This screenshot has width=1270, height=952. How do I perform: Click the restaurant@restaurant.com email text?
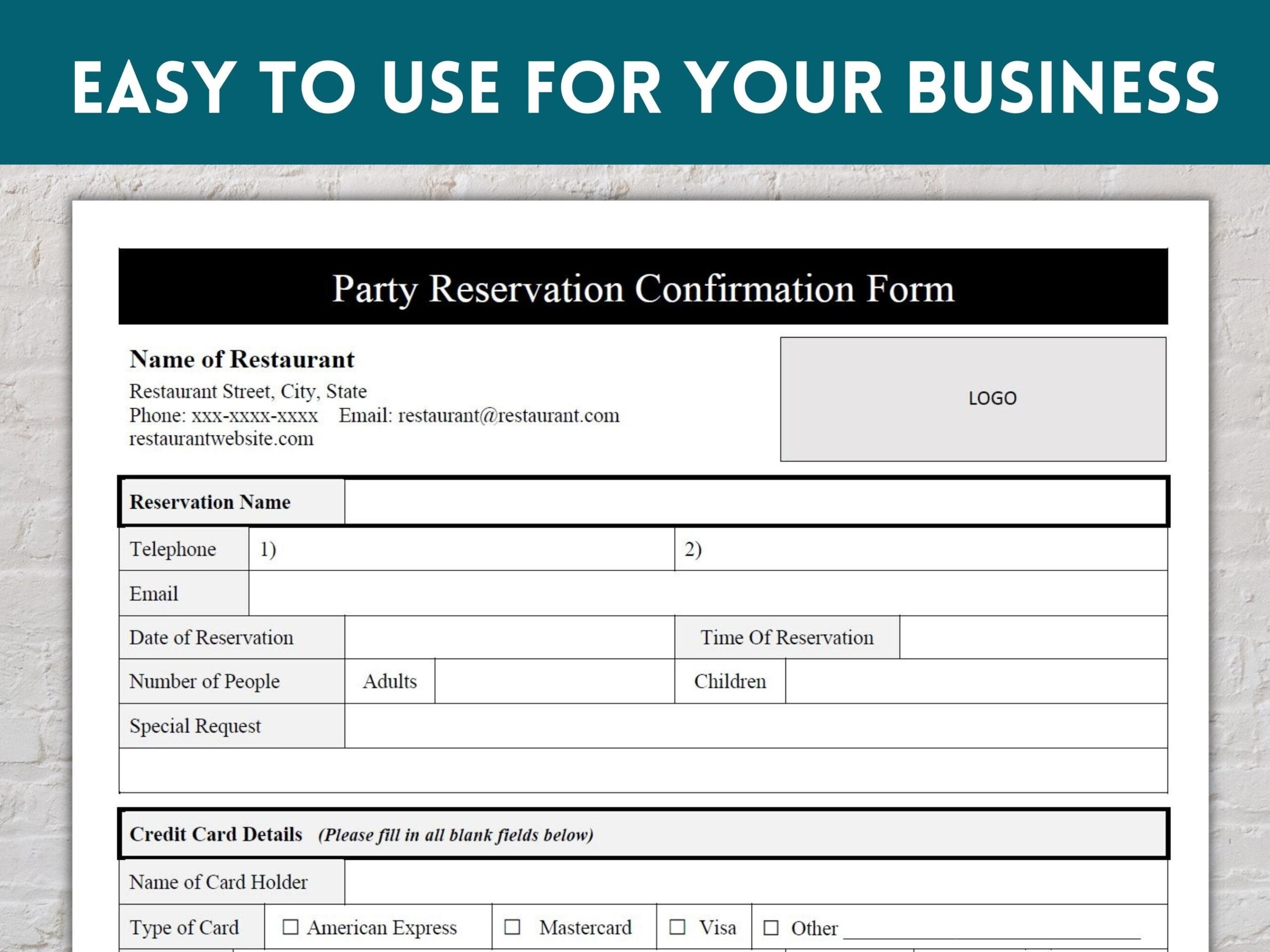[508, 416]
